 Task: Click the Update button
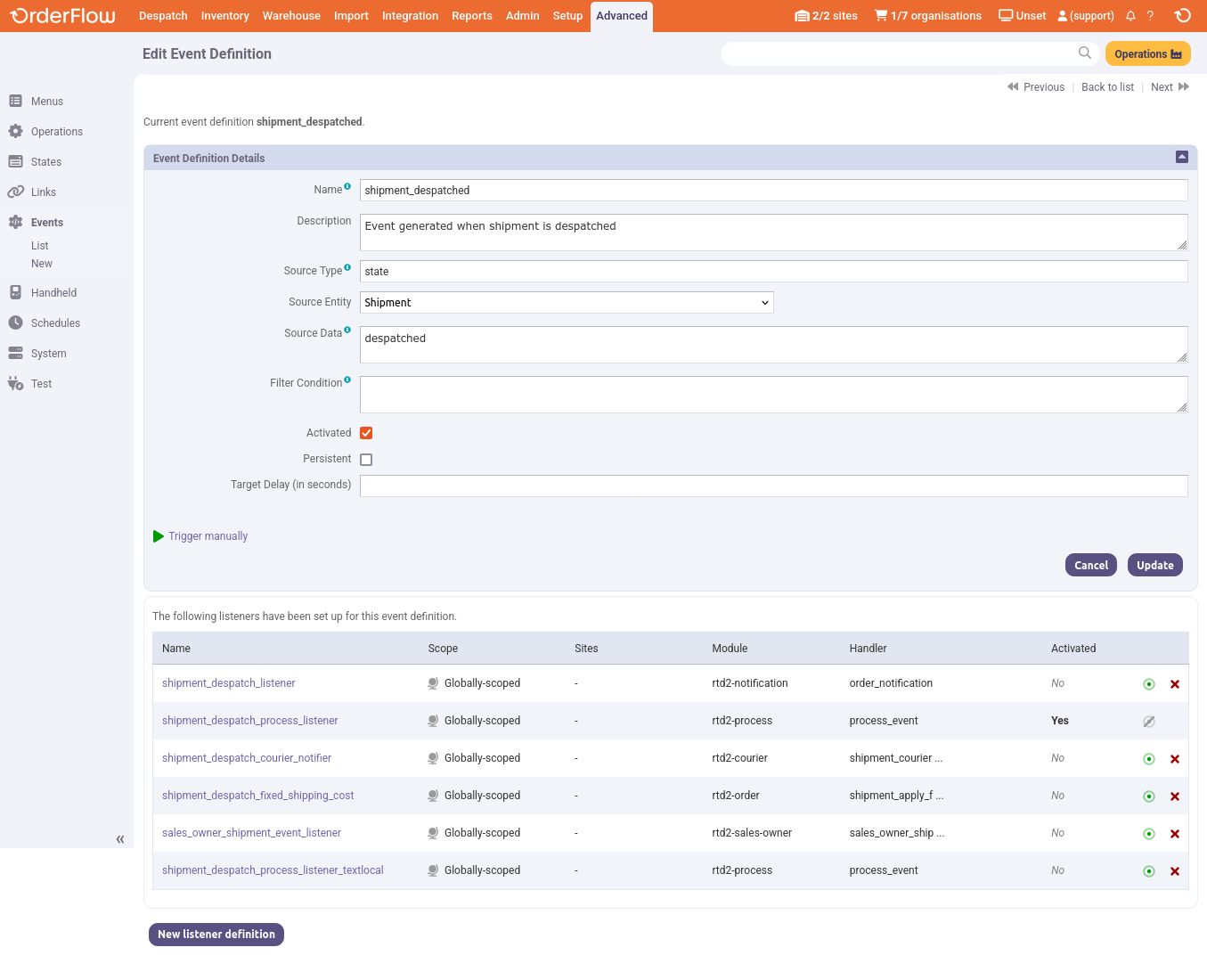point(1154,566)
